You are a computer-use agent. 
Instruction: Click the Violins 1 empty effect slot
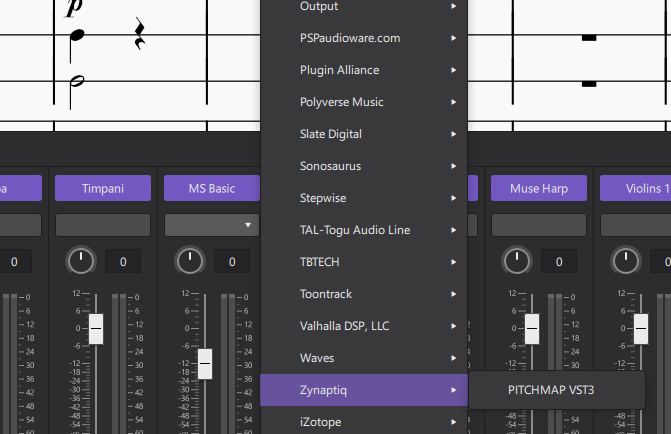point(636,225)
